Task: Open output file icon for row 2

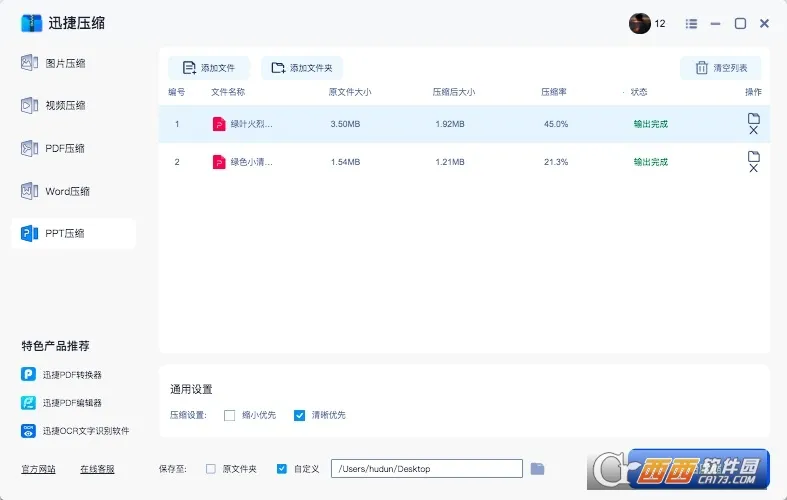Action: click(753, 156)
